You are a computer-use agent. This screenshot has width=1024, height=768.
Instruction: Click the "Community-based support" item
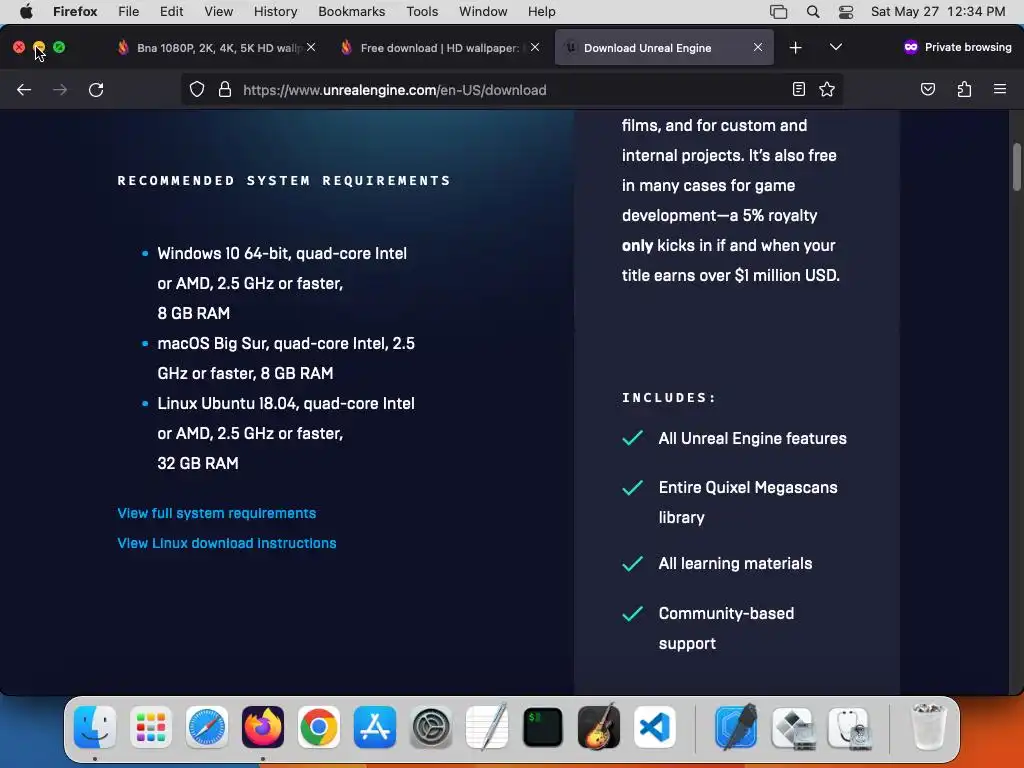point(726,628)
